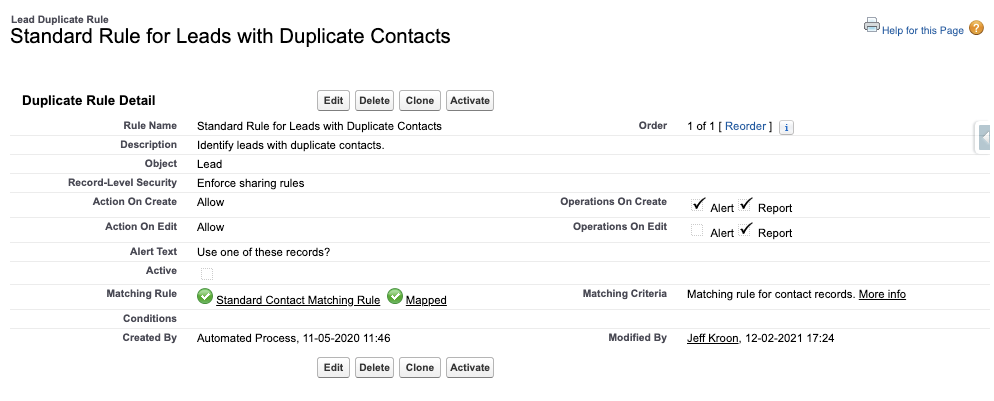Image resolution: width=994 pixels, height=401 pixels.
Task: Enable the Alert checkbox for Operations On Edit
Action: coord(698,231)
